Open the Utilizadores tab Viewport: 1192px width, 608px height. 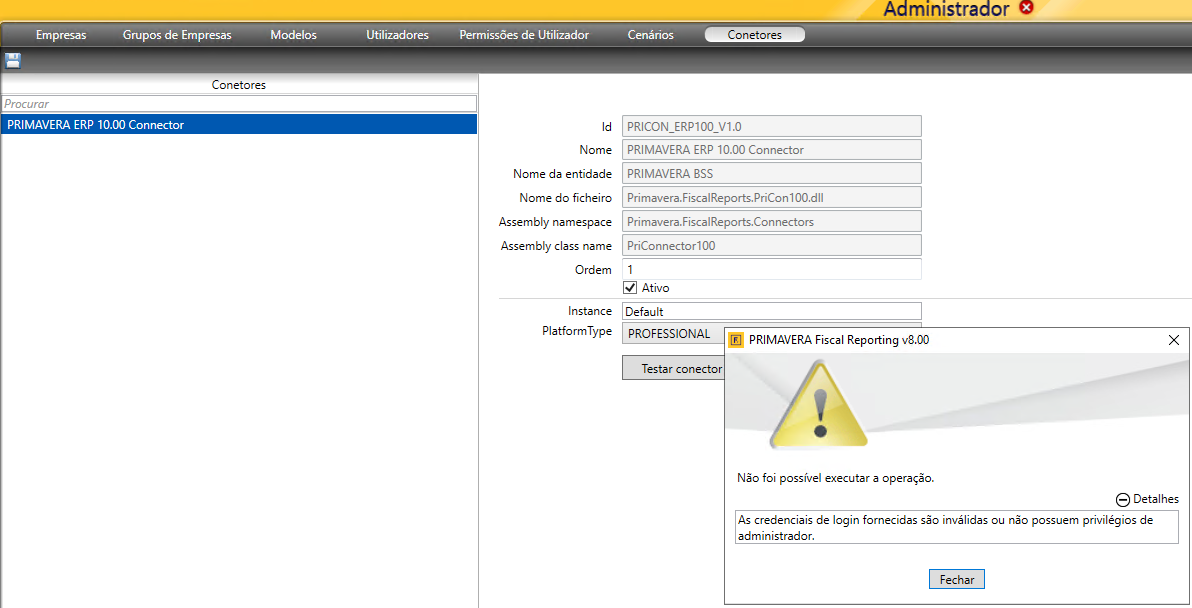397,35
